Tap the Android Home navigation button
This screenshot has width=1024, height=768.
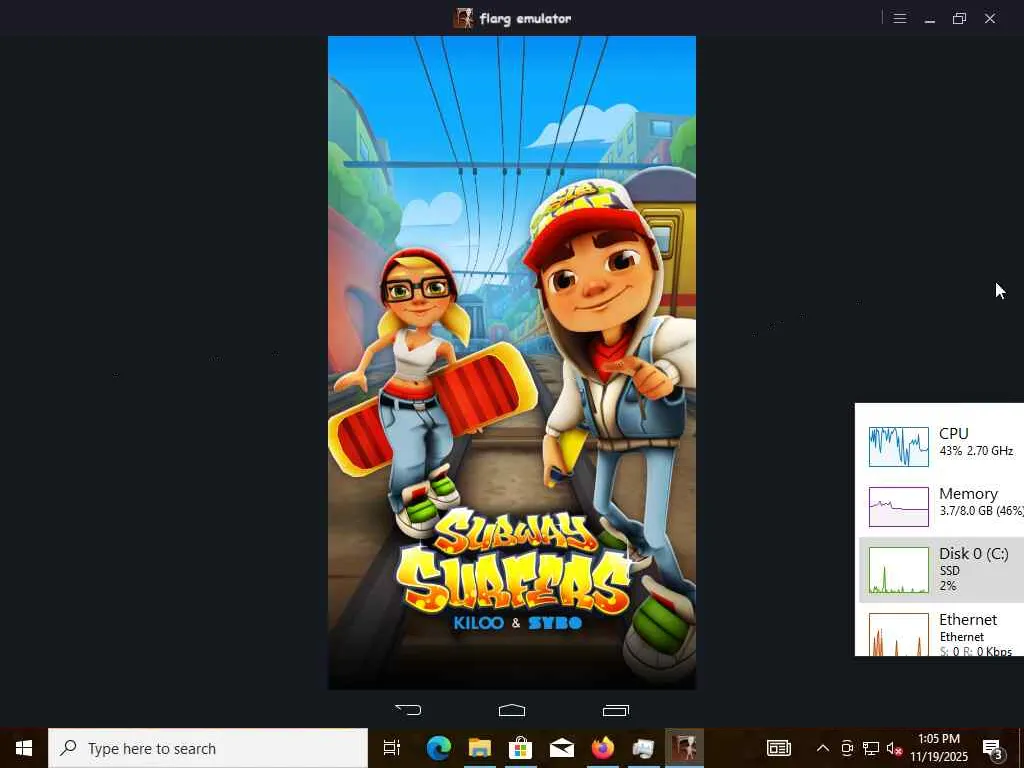tap(512, 710)
